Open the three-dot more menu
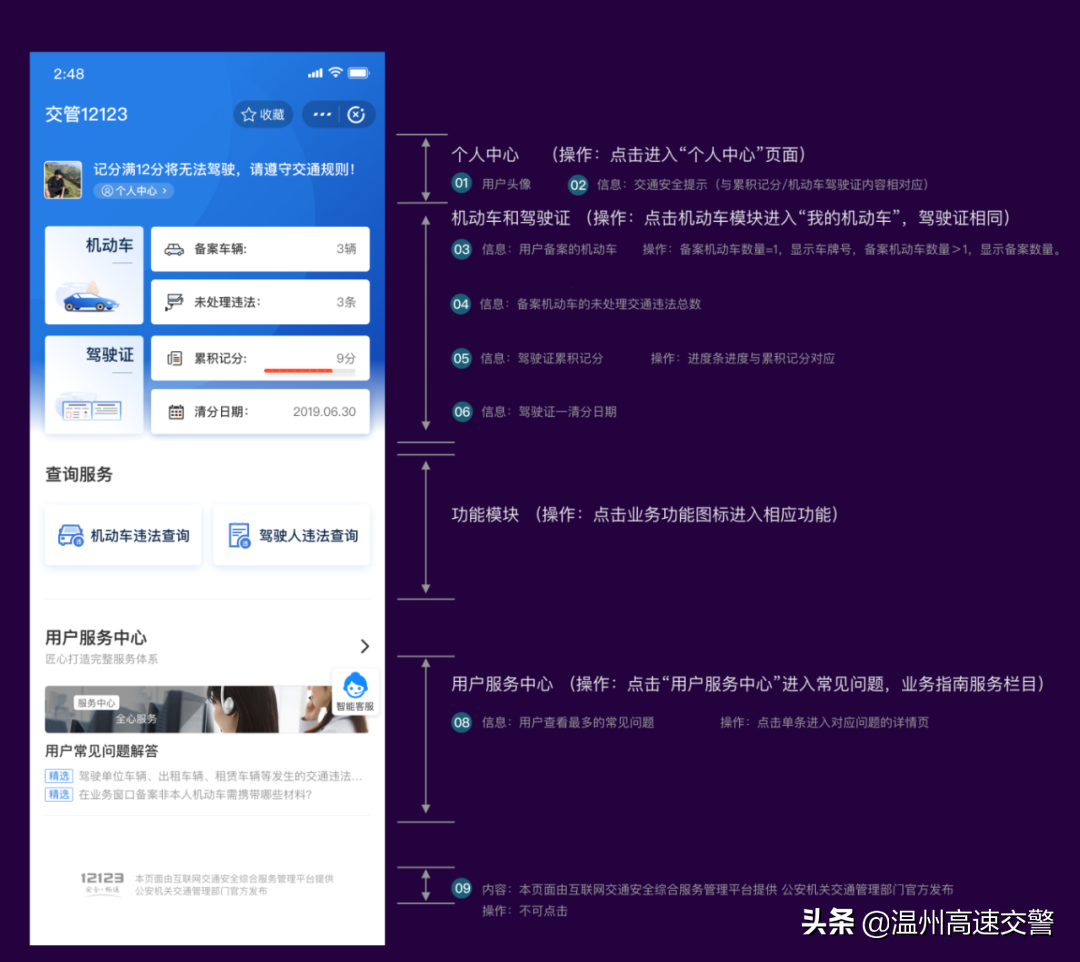 click(x=322, y=114)
